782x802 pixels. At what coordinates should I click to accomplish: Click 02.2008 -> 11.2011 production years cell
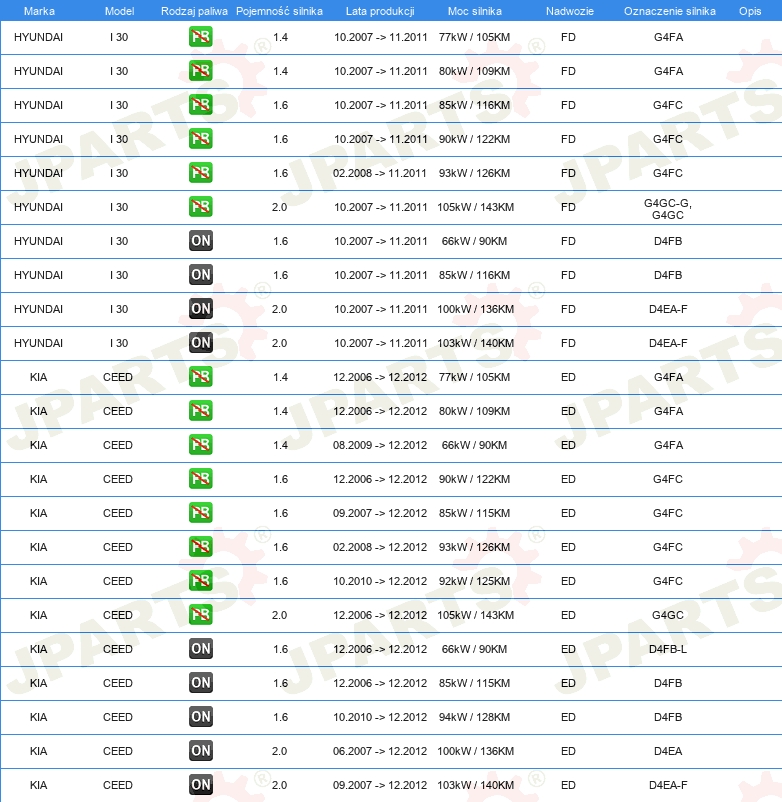tap(379, 173)
